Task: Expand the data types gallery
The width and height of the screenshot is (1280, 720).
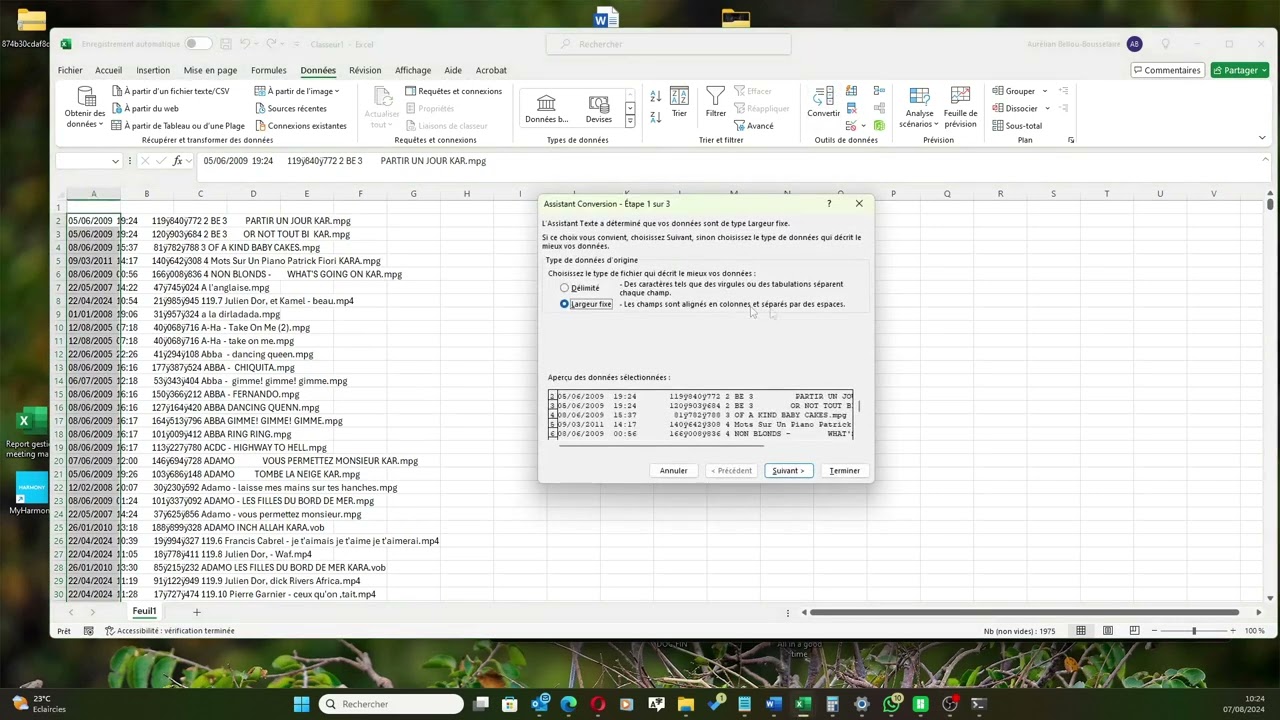Action: click(630, 121)
